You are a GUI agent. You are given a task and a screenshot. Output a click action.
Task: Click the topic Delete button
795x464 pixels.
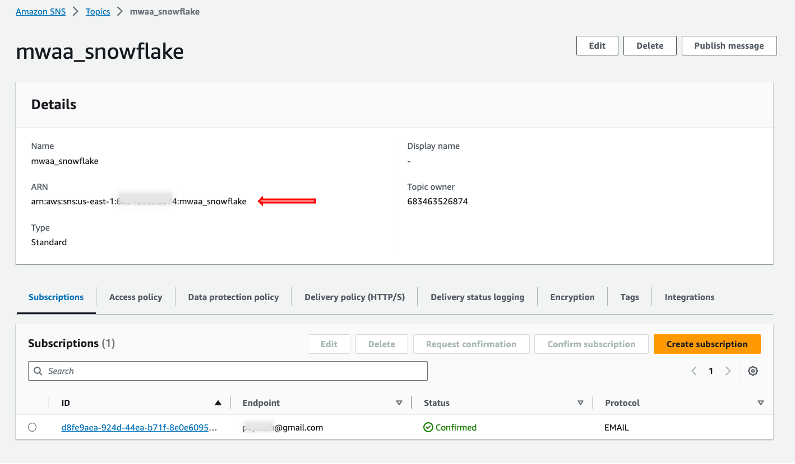click(x=649, y=46)
